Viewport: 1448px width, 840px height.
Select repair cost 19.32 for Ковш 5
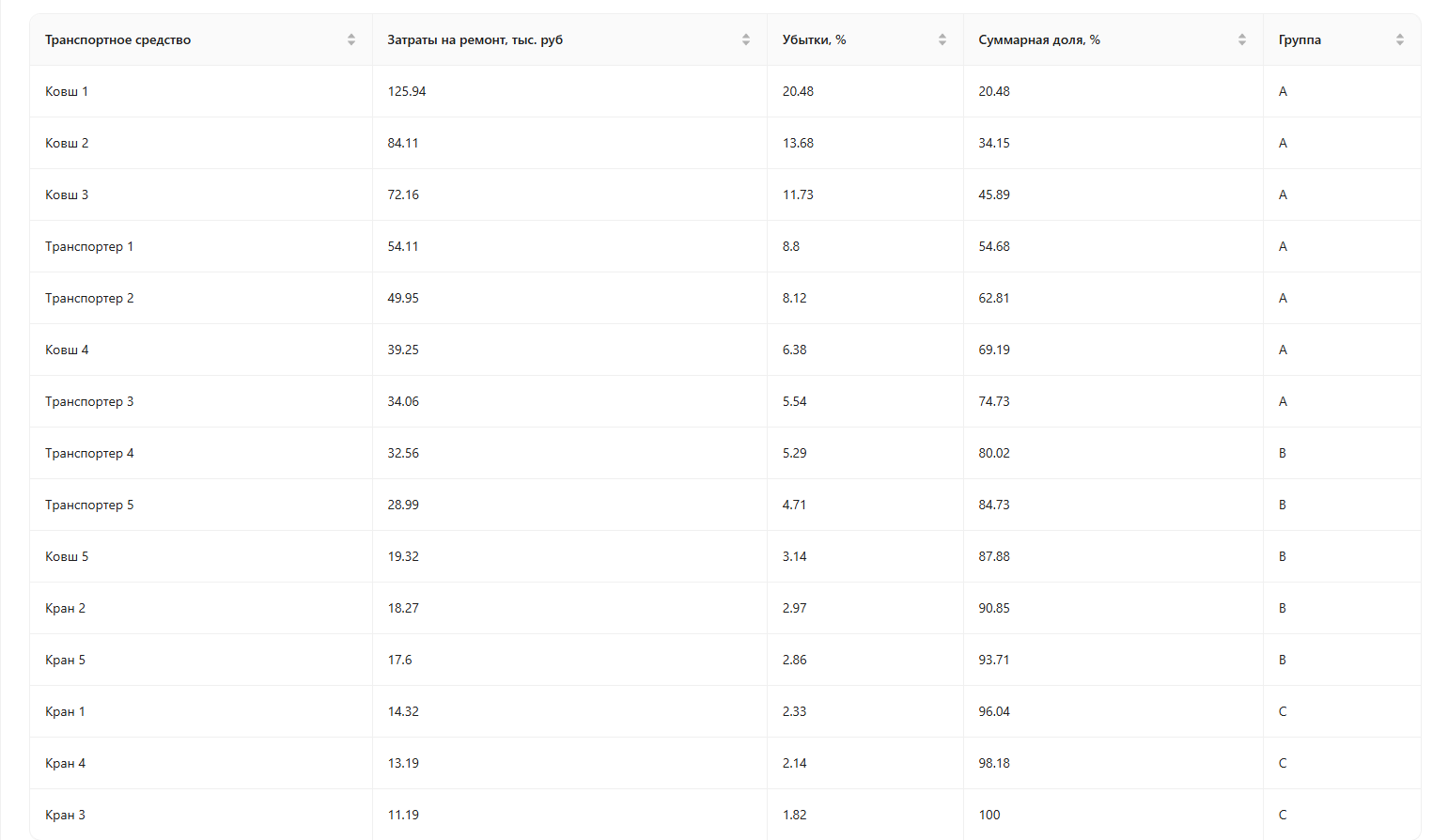(403, 556)
